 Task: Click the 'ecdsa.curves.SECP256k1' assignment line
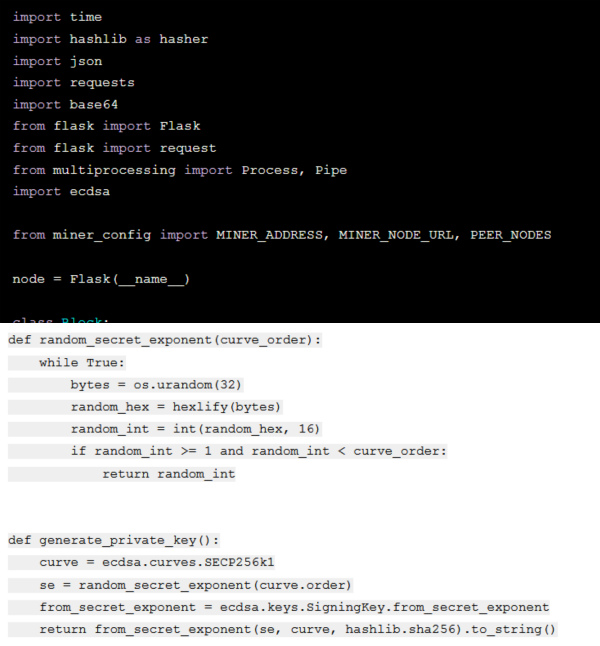pos(157,562)
